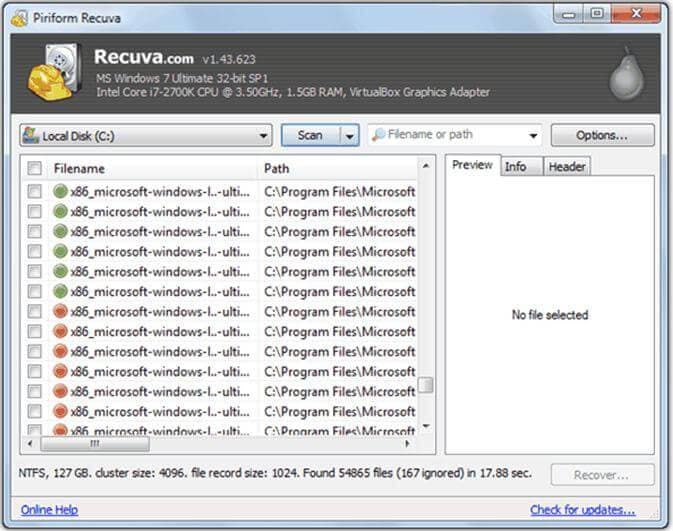Start a scan with the Scan button
The width and height of the screenshot is (673, 531).
(x=310, y=136)
